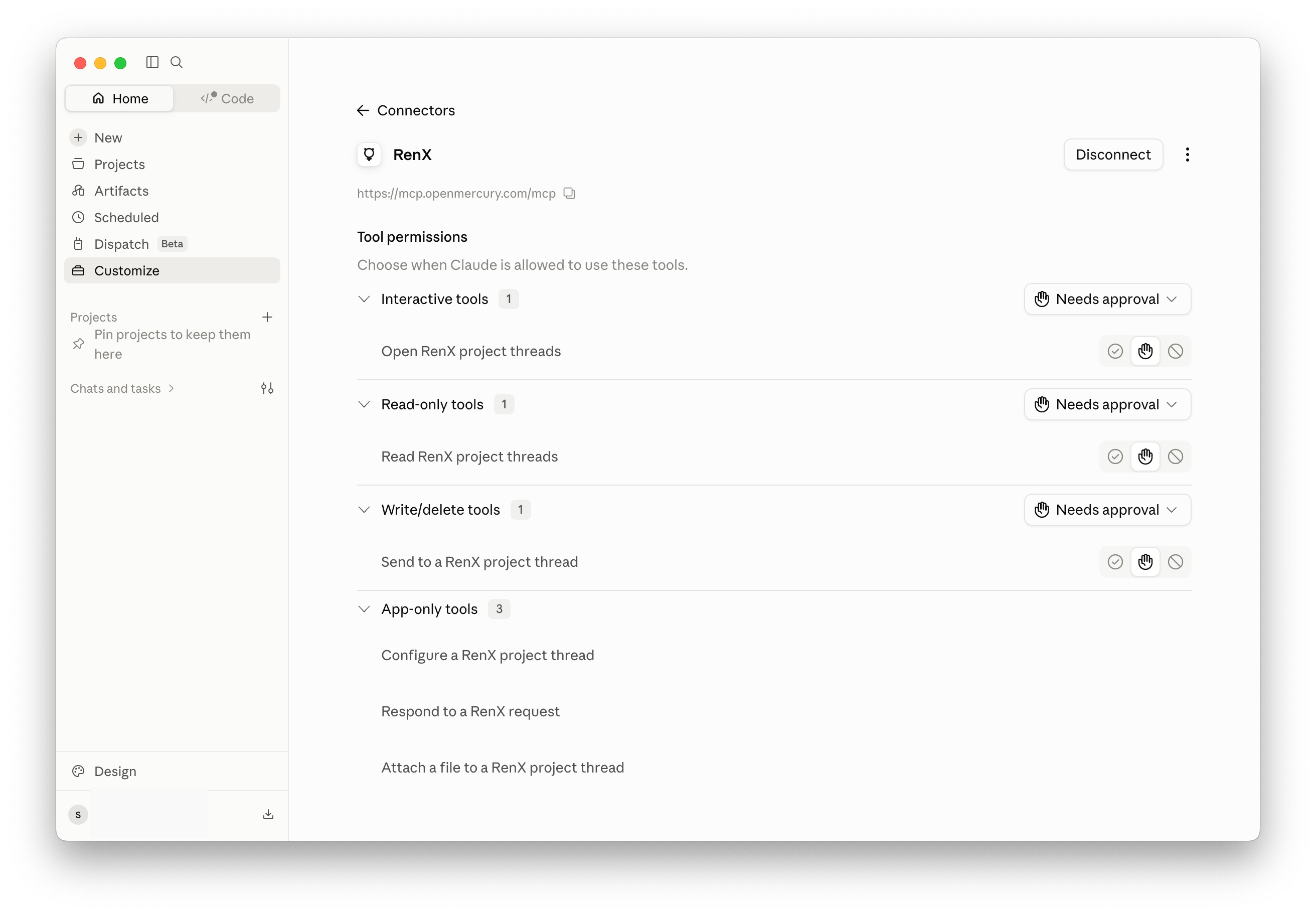Click the pin icon under Projects
The height and width of the screenshot is (915, 1316).
point(79,344)
